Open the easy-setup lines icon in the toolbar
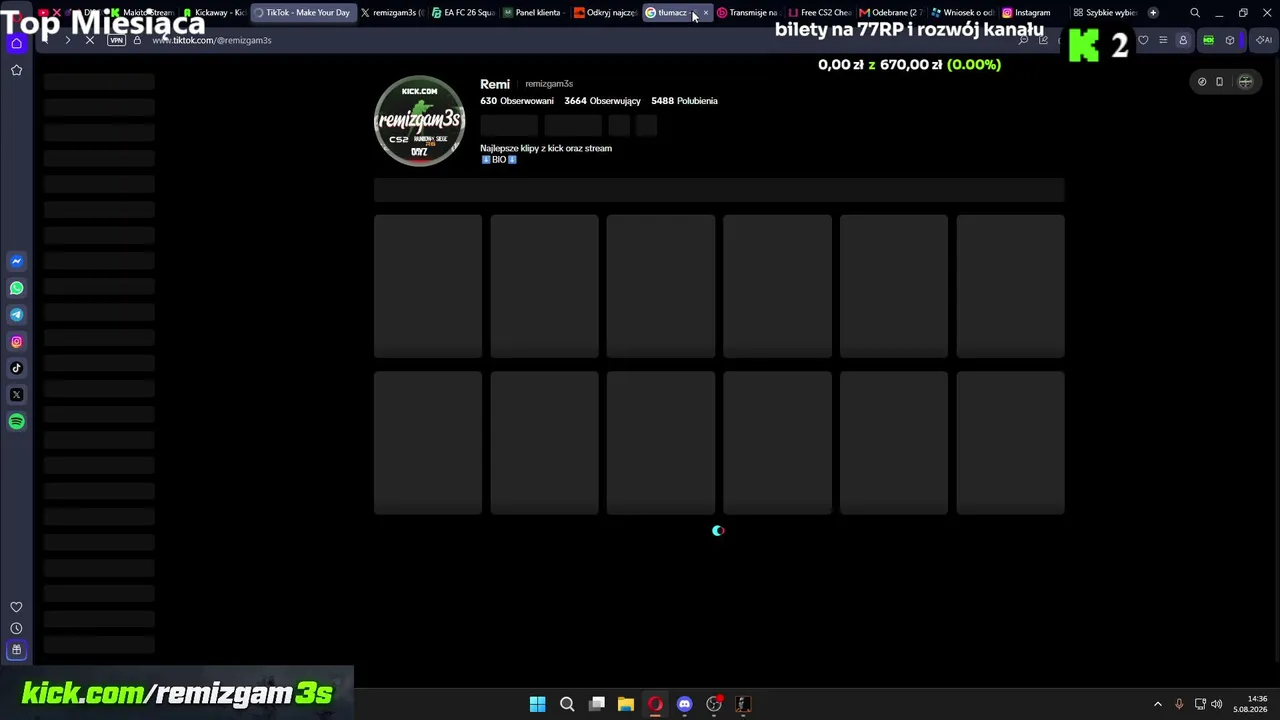Image resolution: width=1280 pixels, height=720 pixels. 1163,40
